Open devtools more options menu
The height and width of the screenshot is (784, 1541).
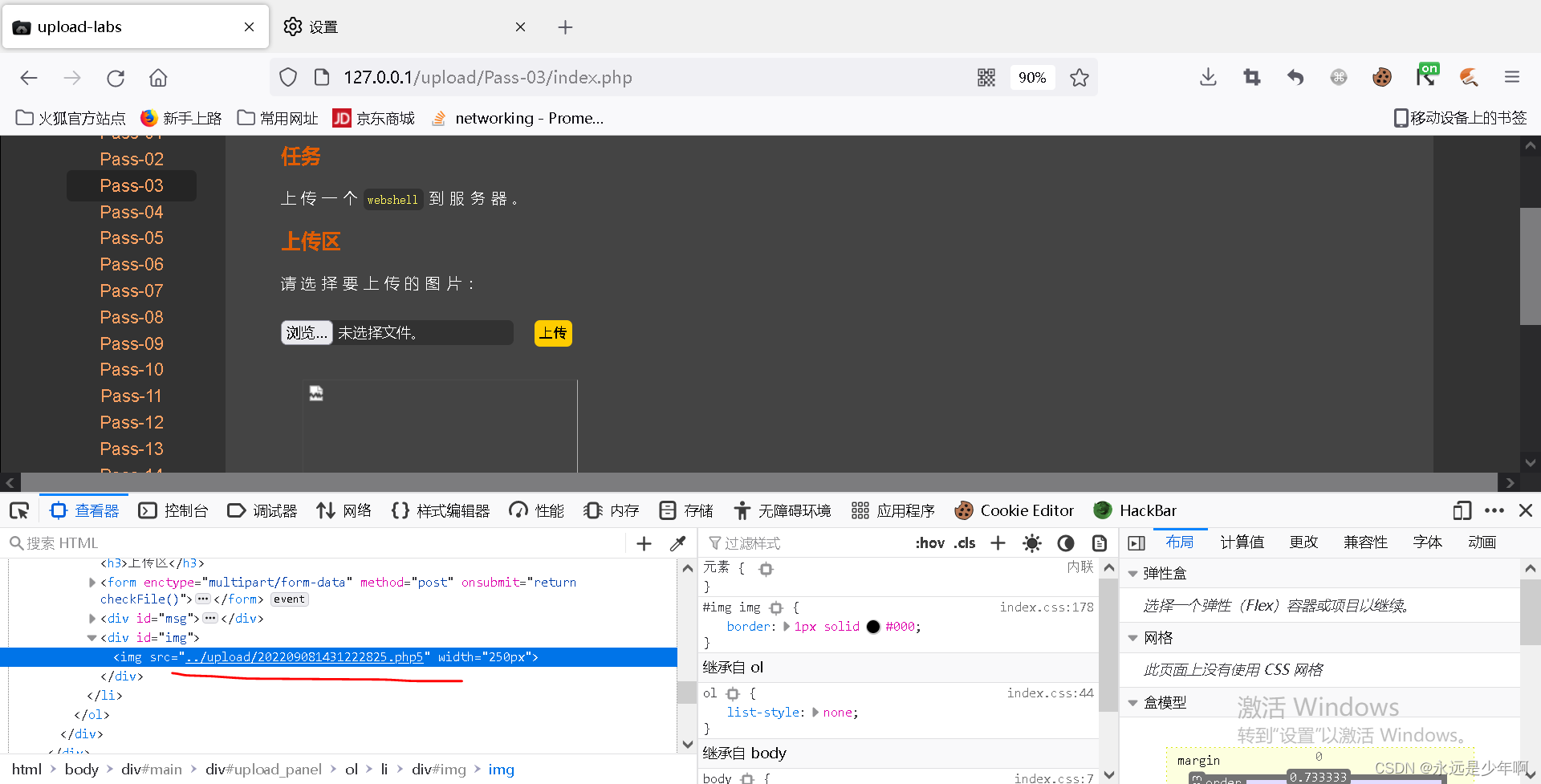(x=1494, y=510)
